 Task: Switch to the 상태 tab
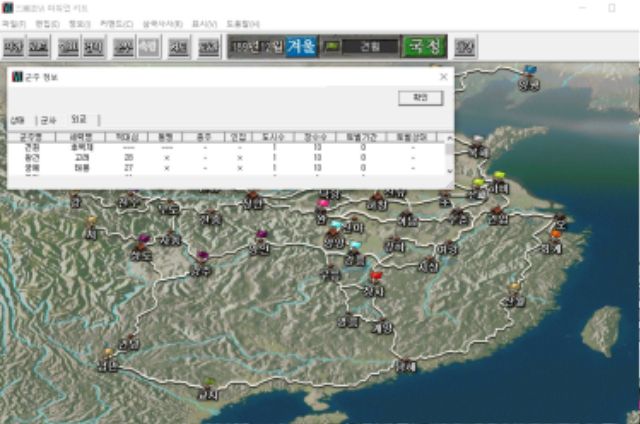pos(18,120)
